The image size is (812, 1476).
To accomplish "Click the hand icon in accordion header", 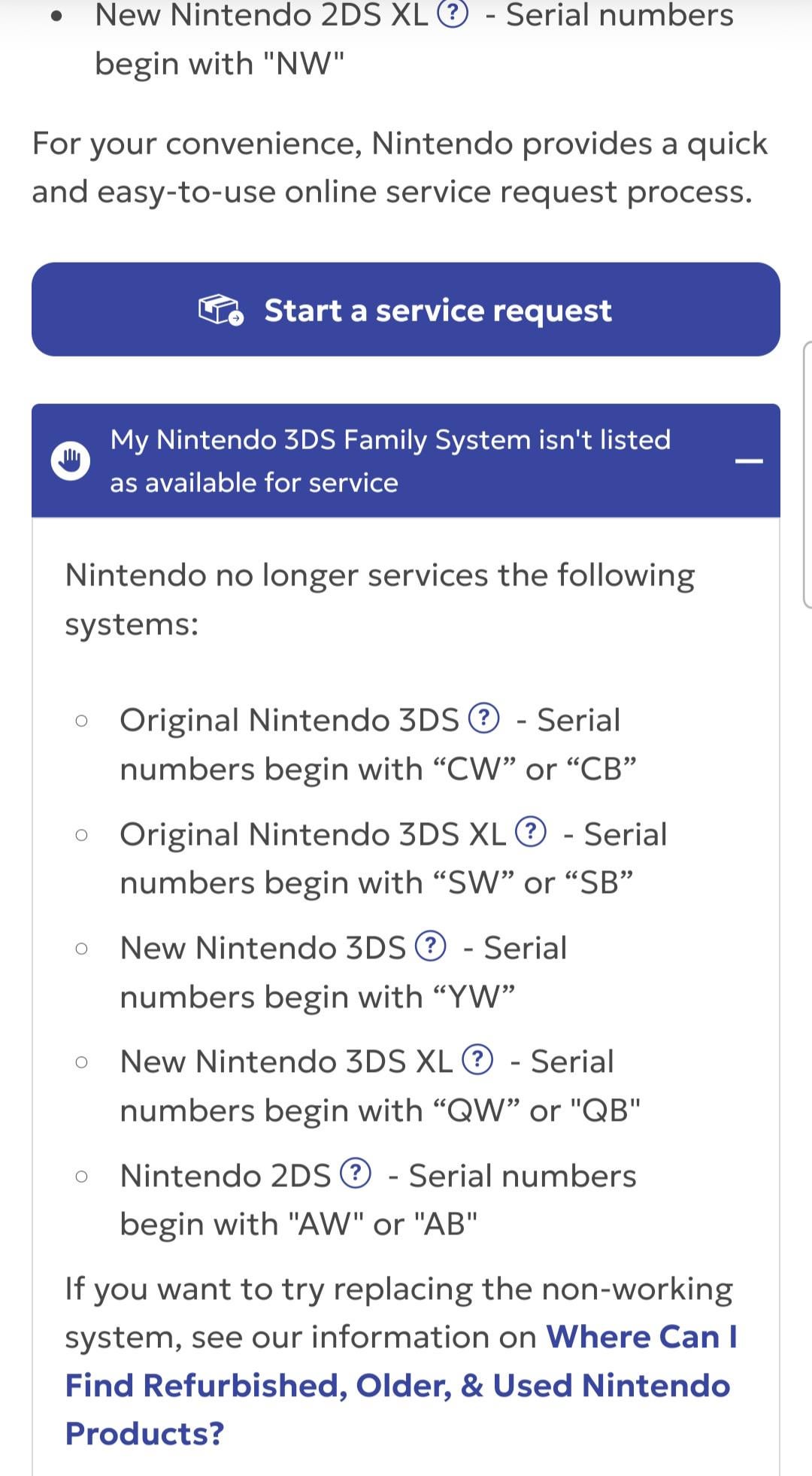I will tap(71, 460).
